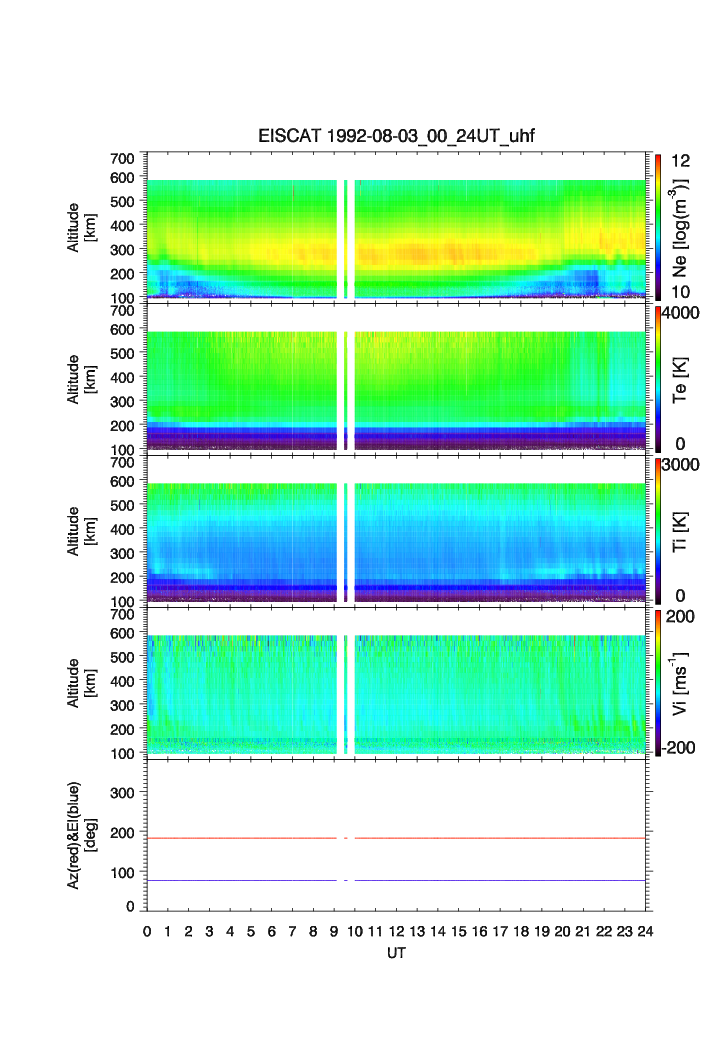This screenshot has width=708, height=1063.
Task: Click the 100 tick on Az/El axis
Action: click(122, 873)
